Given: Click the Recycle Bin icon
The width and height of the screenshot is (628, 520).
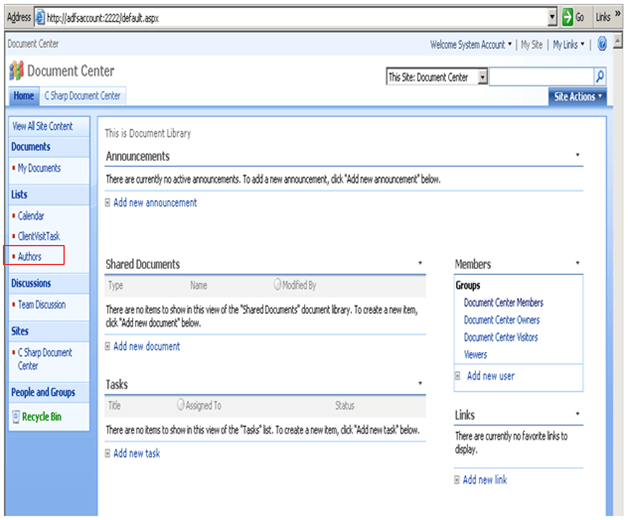Looking at the screenshot, I should pos(15,416).
